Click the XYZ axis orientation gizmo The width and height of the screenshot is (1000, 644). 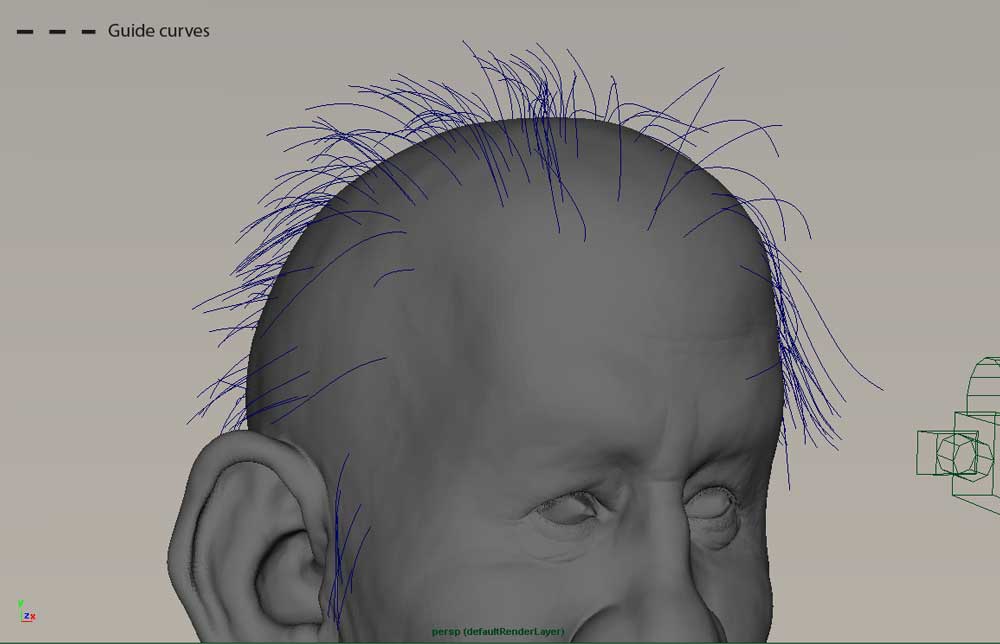tap(26, 611)
